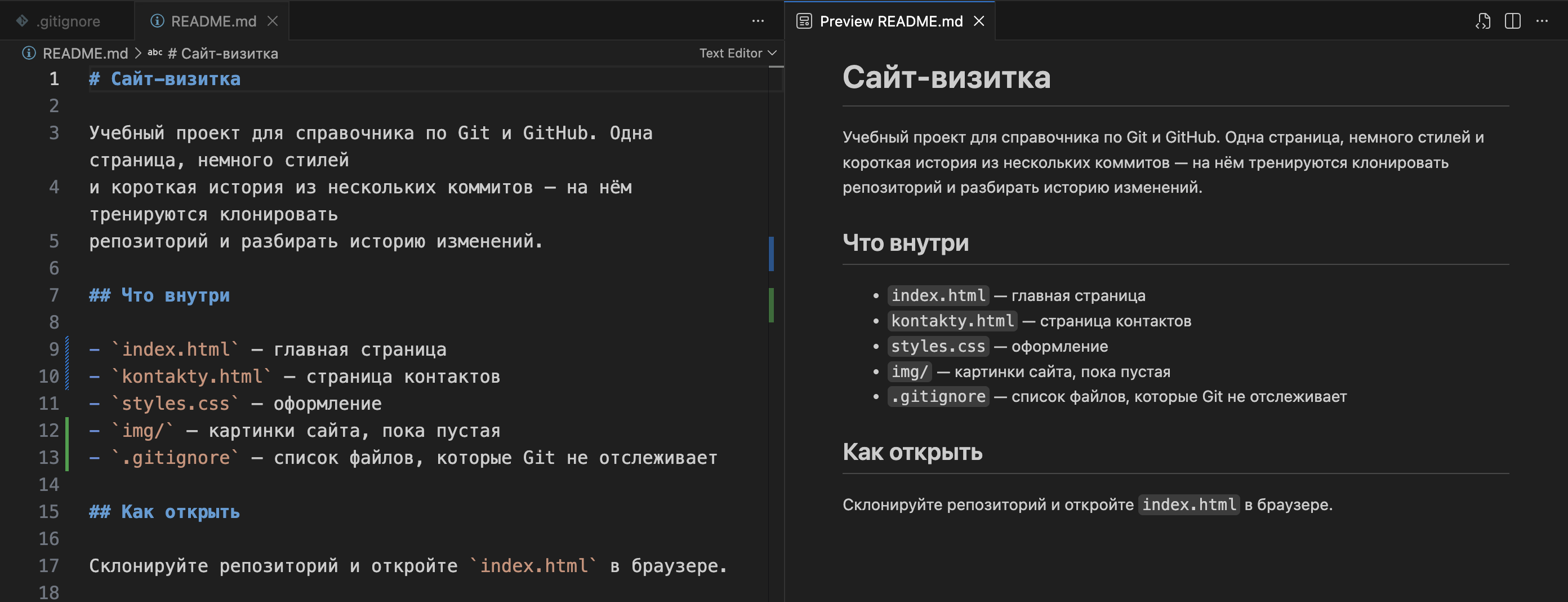Click '# Сайт-визитка' breadcrumb symbol
1568x602 pixels.
[223, 54]
